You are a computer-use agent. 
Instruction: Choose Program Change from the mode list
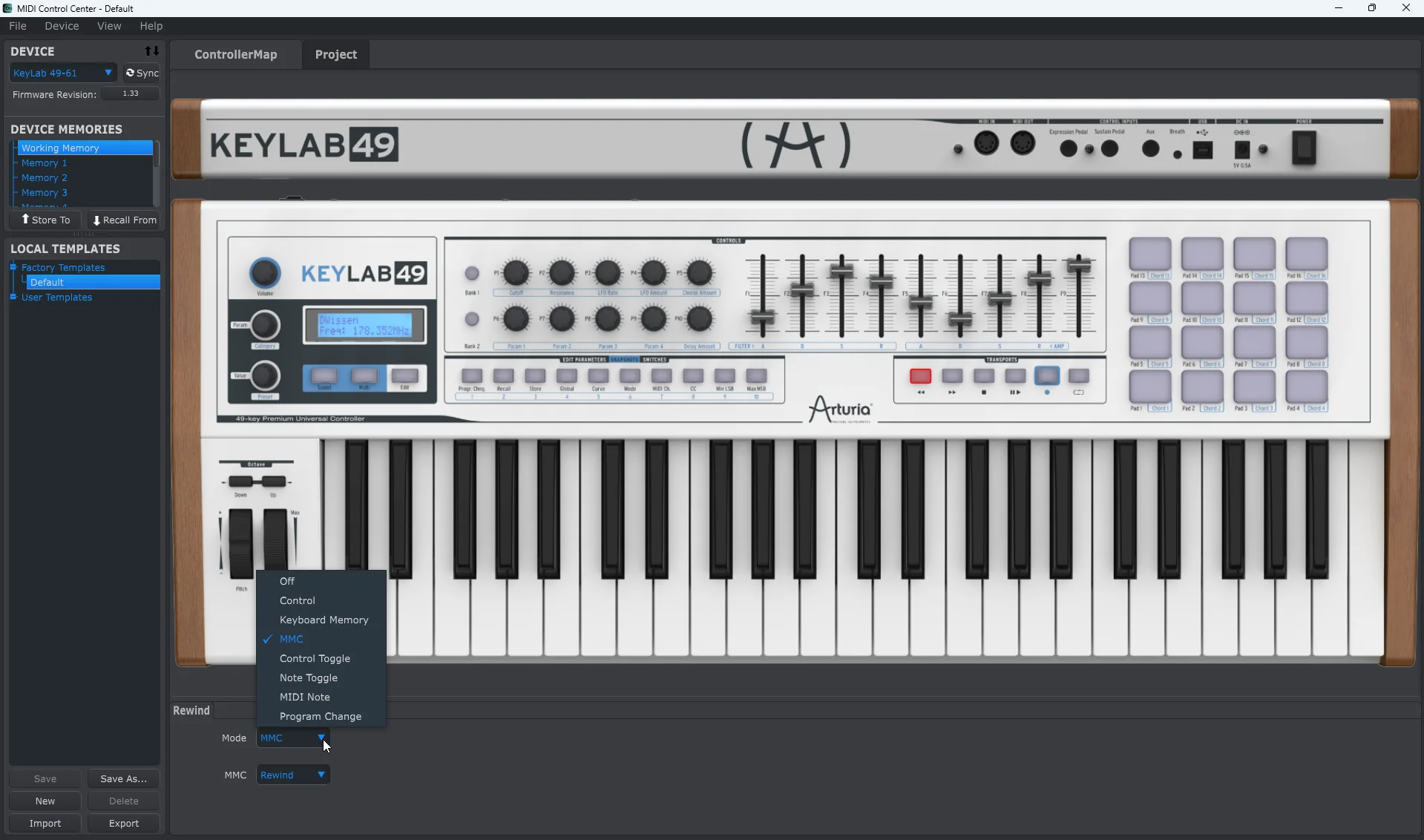321,716
